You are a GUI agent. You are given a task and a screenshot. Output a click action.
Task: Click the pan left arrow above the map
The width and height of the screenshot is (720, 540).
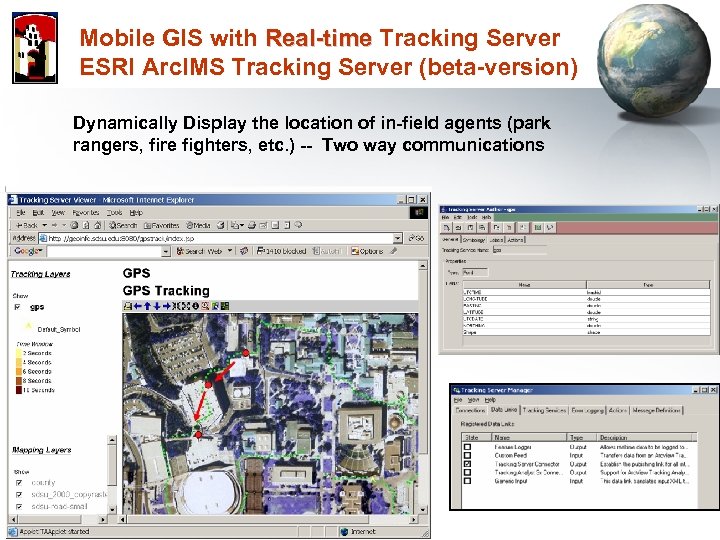(x=137, y=306)
